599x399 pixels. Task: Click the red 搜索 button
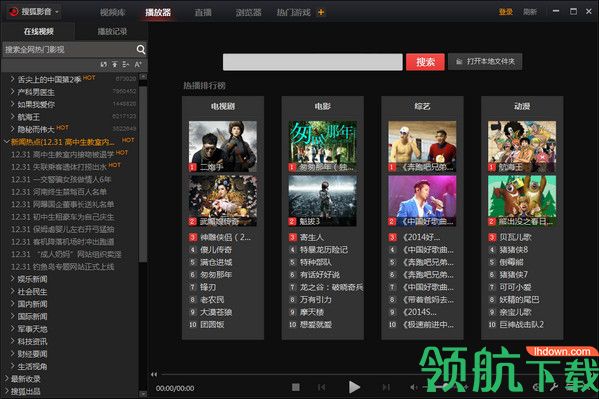click(425, 62)
